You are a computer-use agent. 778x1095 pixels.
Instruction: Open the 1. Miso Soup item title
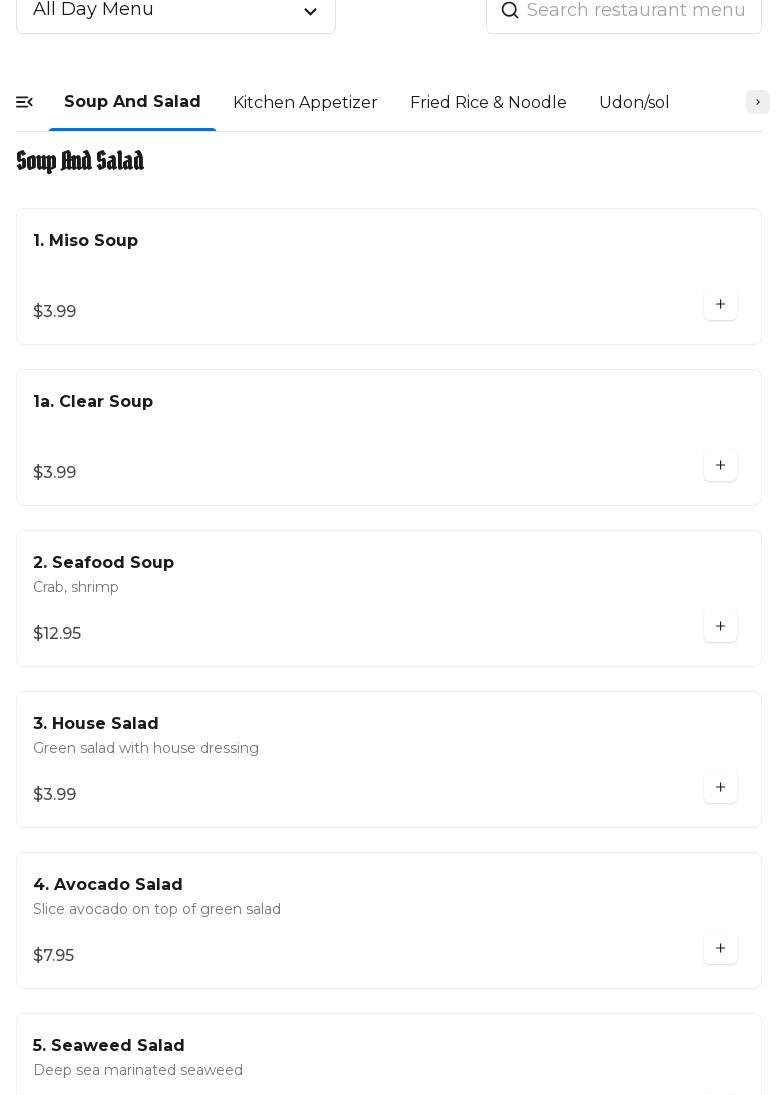[x=85, y=240]
